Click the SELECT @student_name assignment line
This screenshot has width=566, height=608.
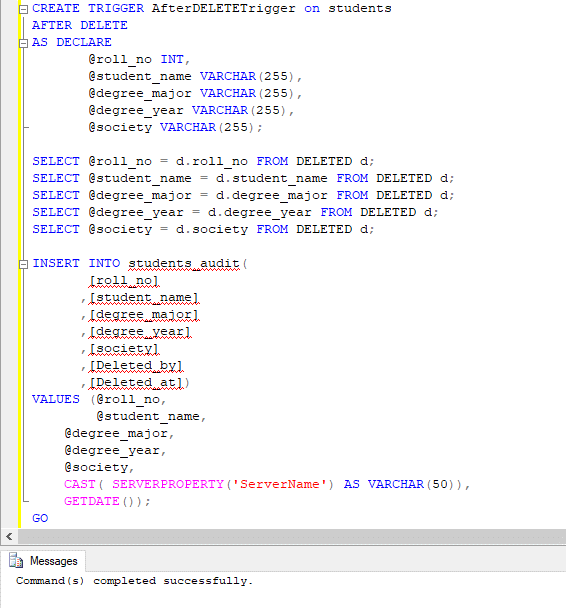(243, 178)
